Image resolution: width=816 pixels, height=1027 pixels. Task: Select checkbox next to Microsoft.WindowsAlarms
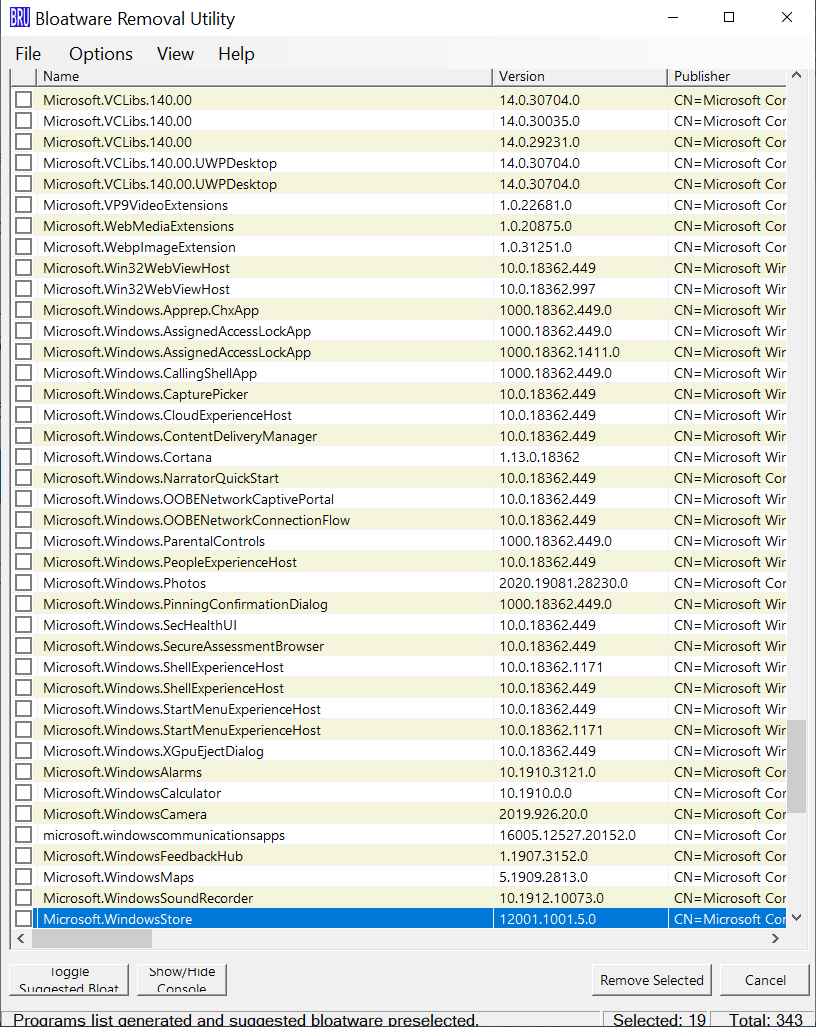pos(24,772)
